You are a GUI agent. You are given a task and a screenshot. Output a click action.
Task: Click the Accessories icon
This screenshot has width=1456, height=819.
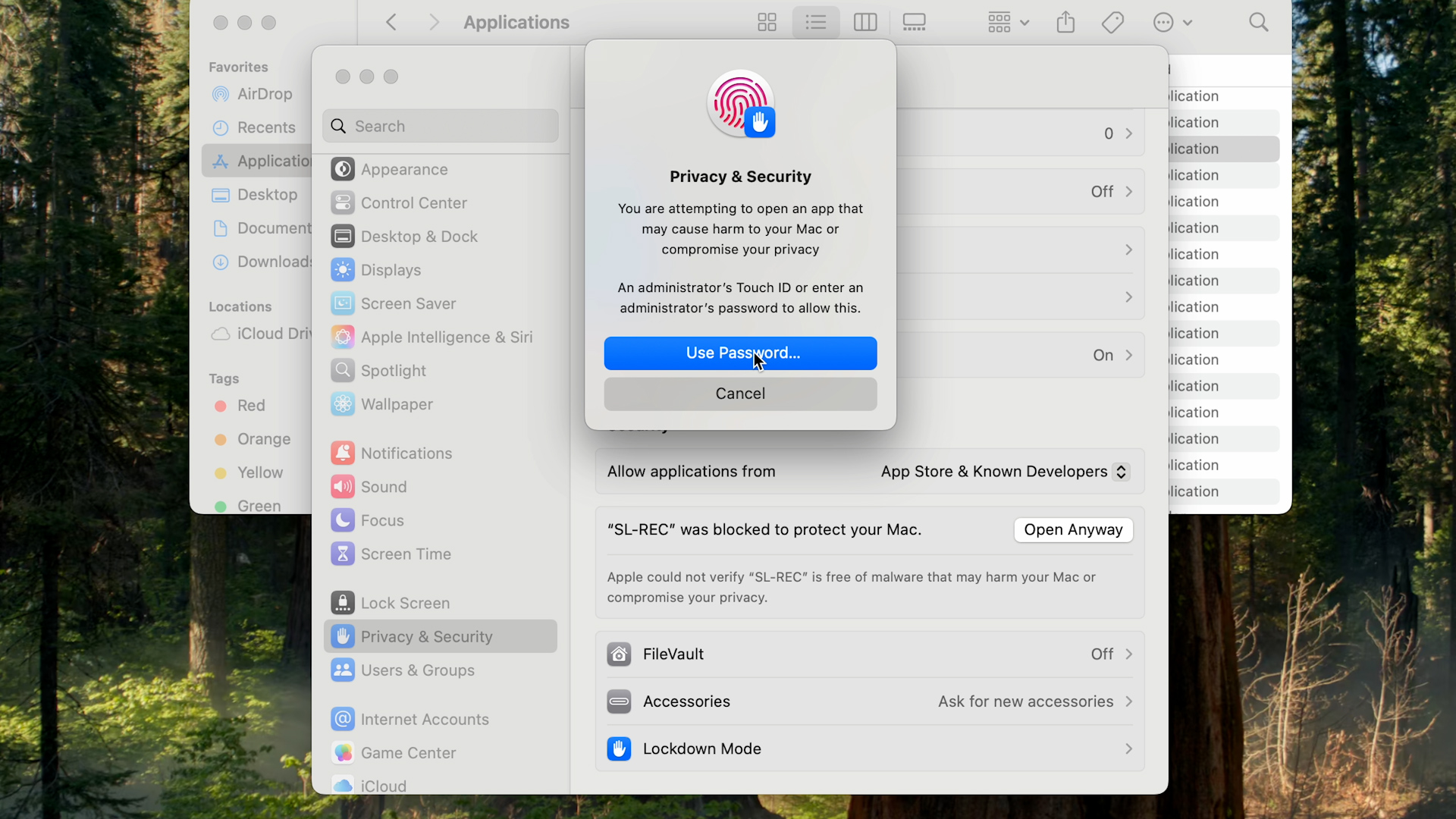click(x=619, y=701)
